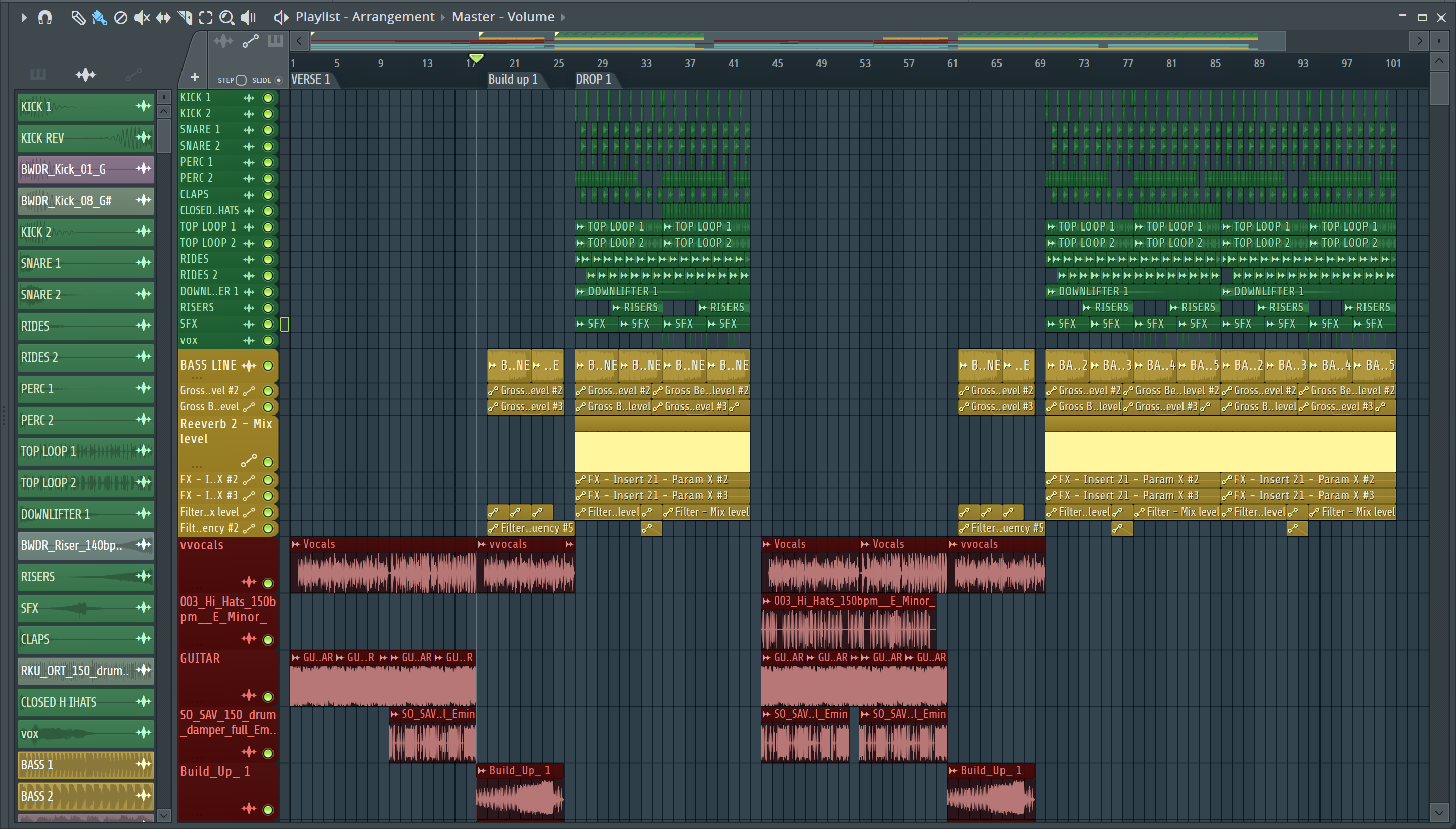Select RKU_ORT_150_drum in the picker list
This screenshot has height=829, width=1456.
point(85,670)
